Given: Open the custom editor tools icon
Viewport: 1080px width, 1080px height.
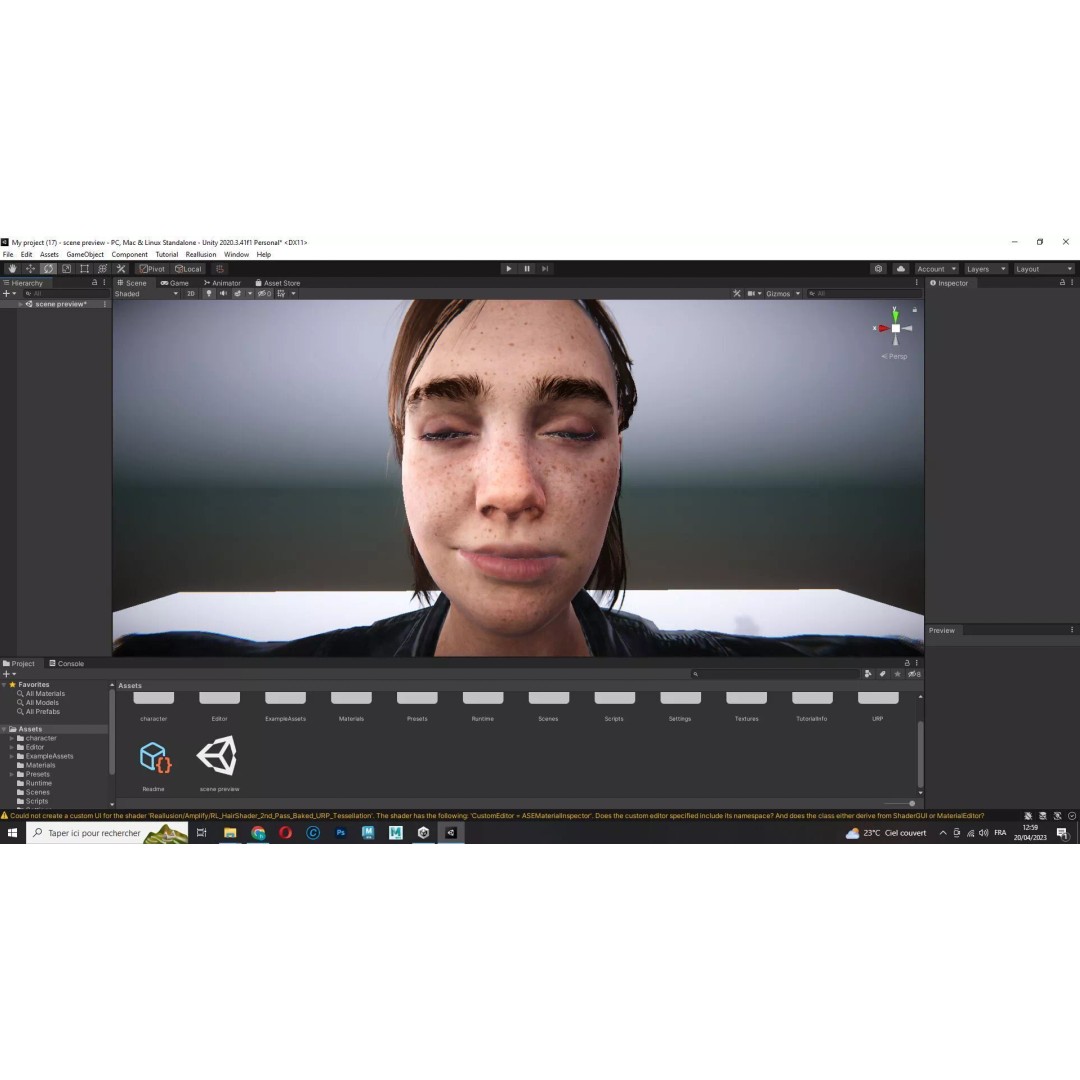Looking at the screenshot, I should click(121, 269).
